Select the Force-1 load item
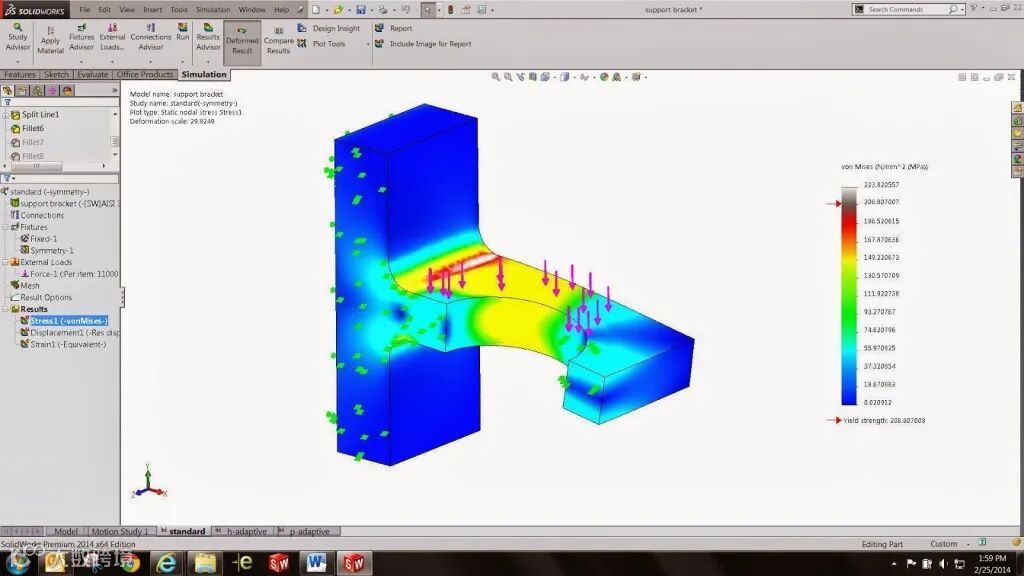Image resolution: width=1024 pixels, height=576 pixels. pyautogui.click(x=70, y=274)
